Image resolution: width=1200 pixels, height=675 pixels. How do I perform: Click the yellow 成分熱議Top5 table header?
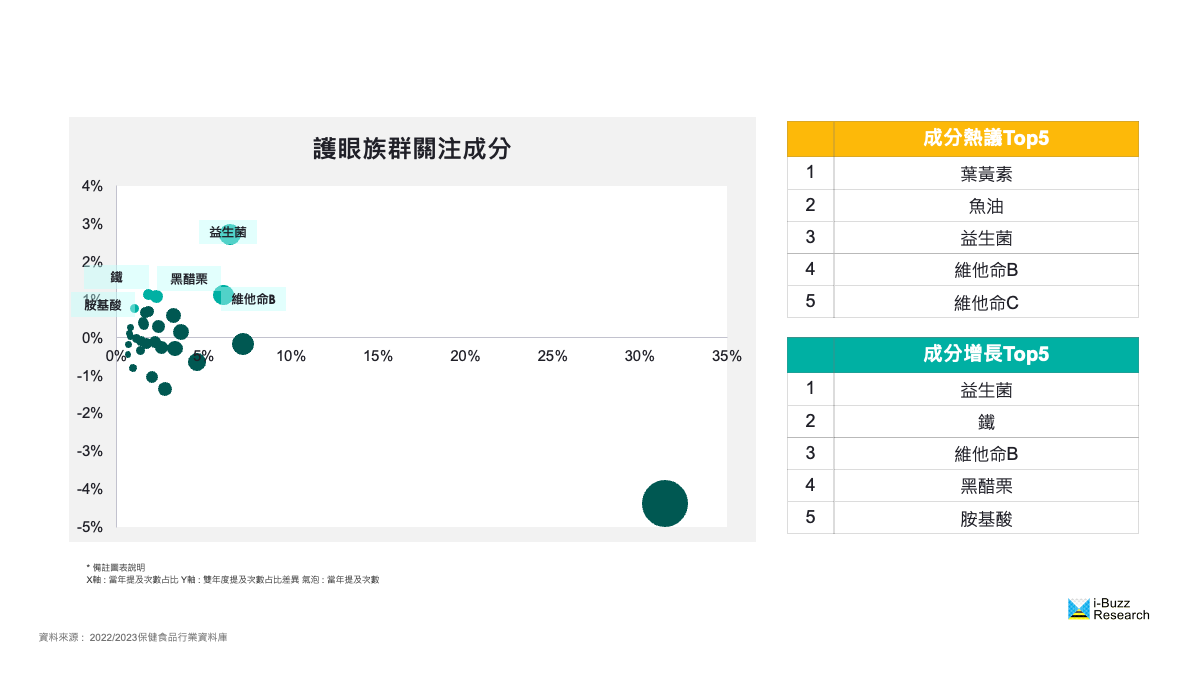click(x=985, y=139)
